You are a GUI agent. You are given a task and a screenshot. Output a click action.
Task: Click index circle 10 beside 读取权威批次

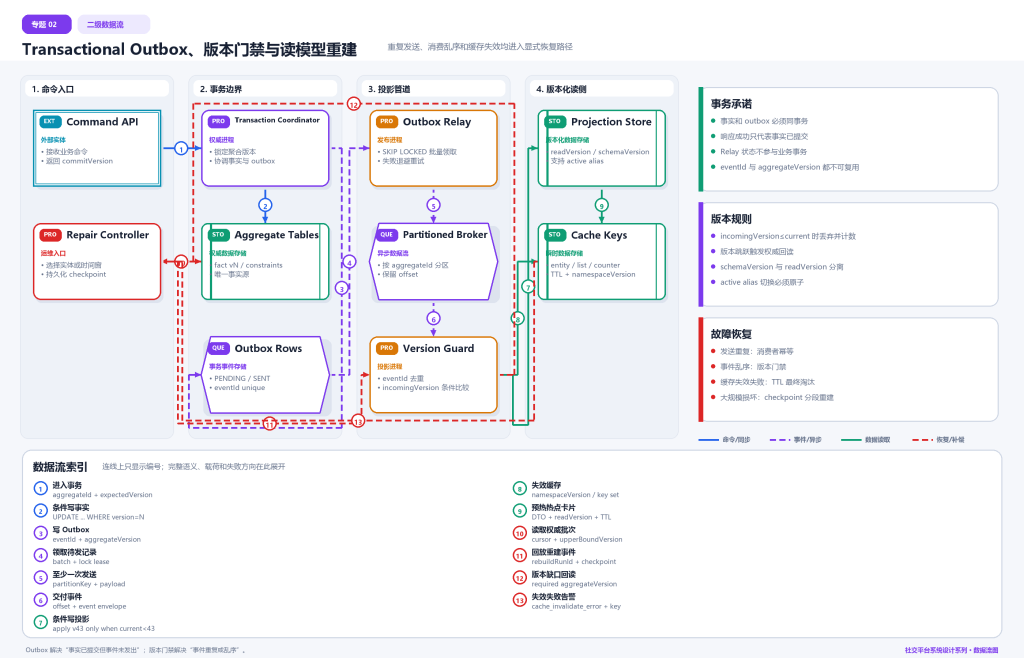[x=520, y=533]
